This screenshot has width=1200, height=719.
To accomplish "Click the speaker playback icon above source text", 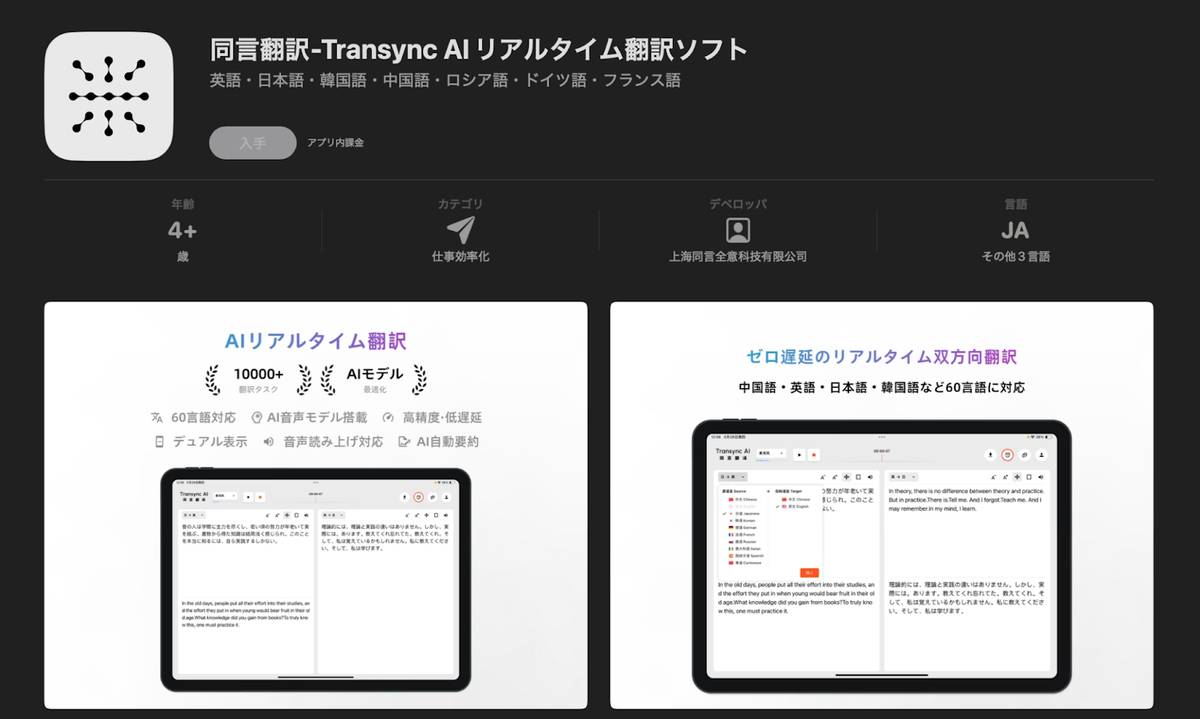I will [x=870, y=477].
